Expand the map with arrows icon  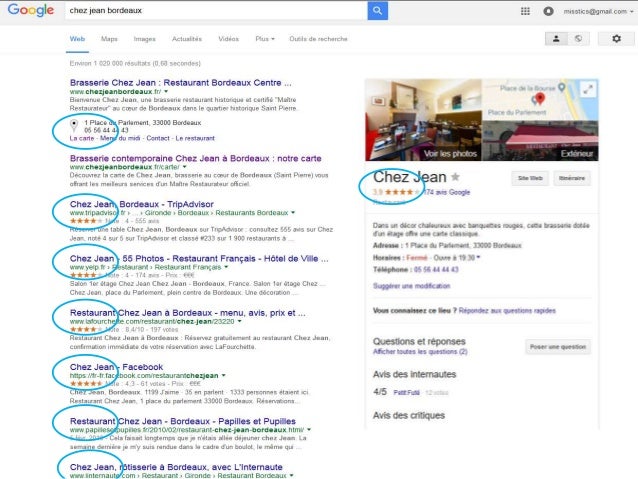pos(588,90)
